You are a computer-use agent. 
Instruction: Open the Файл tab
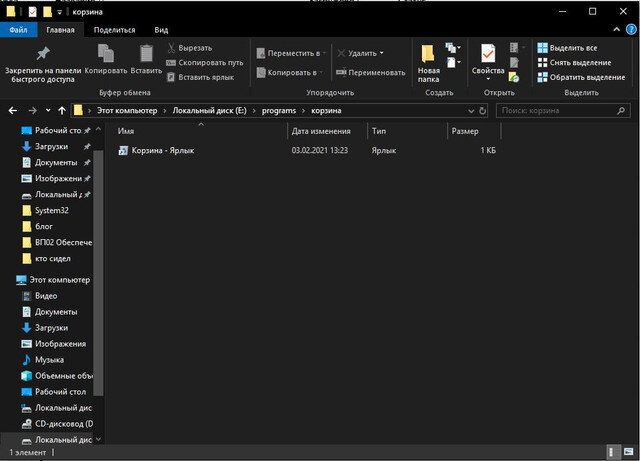click(x=18, y=30)
